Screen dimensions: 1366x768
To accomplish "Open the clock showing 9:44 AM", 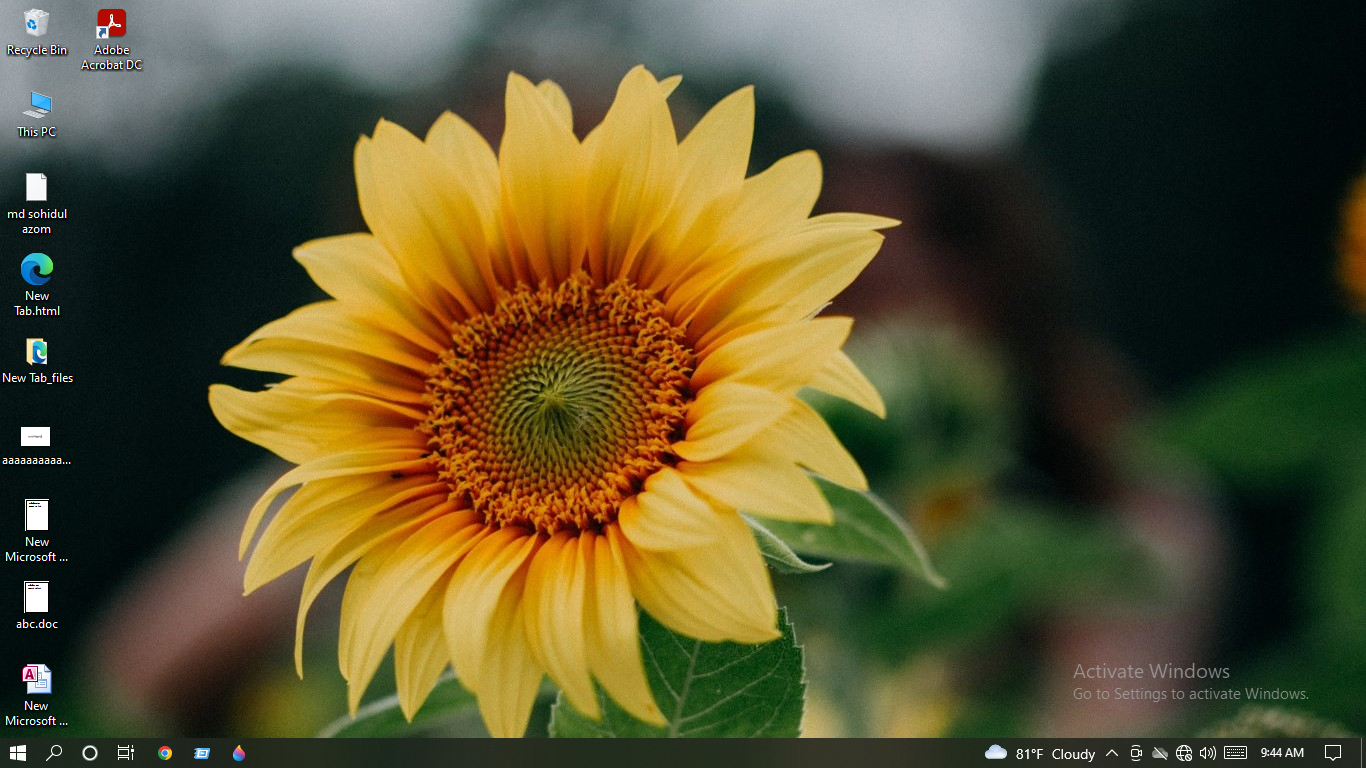I will (1282, 753).
